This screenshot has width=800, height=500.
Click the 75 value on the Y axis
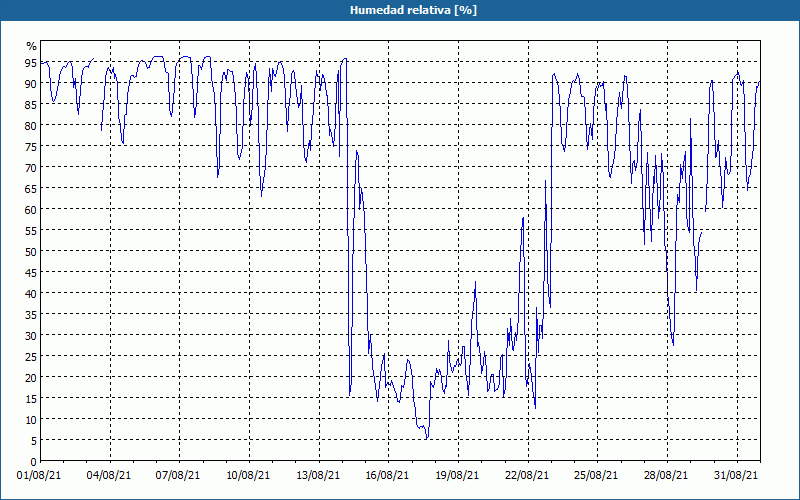[31, 146]
